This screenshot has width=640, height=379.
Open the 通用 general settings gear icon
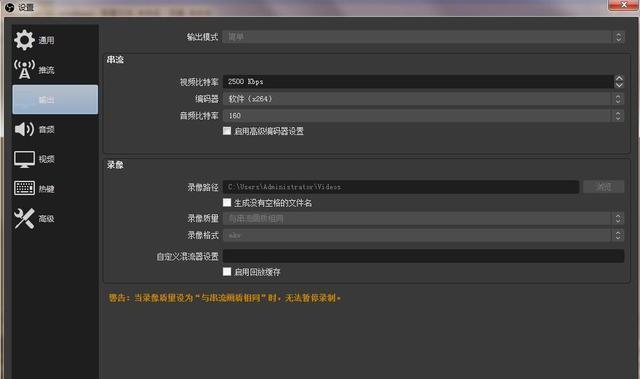(24, 40)
